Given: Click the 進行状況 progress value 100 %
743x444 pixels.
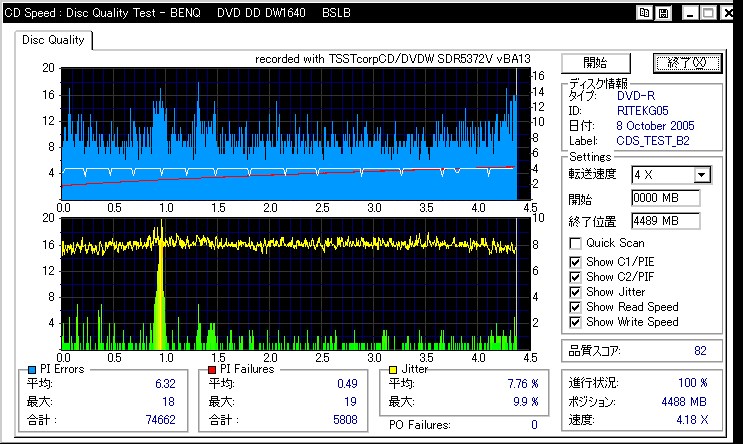Looking at the screenshot, I should (693, 382).
